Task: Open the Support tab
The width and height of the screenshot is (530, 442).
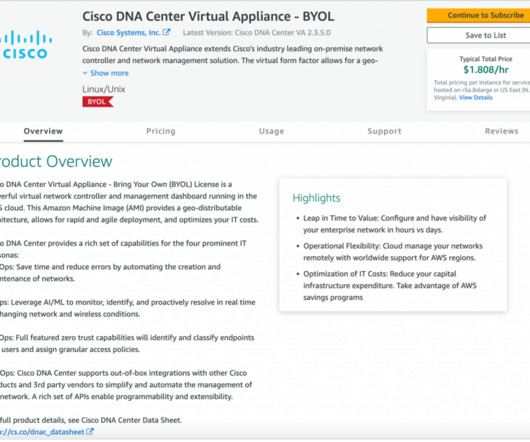Action: tap(385, 131)
